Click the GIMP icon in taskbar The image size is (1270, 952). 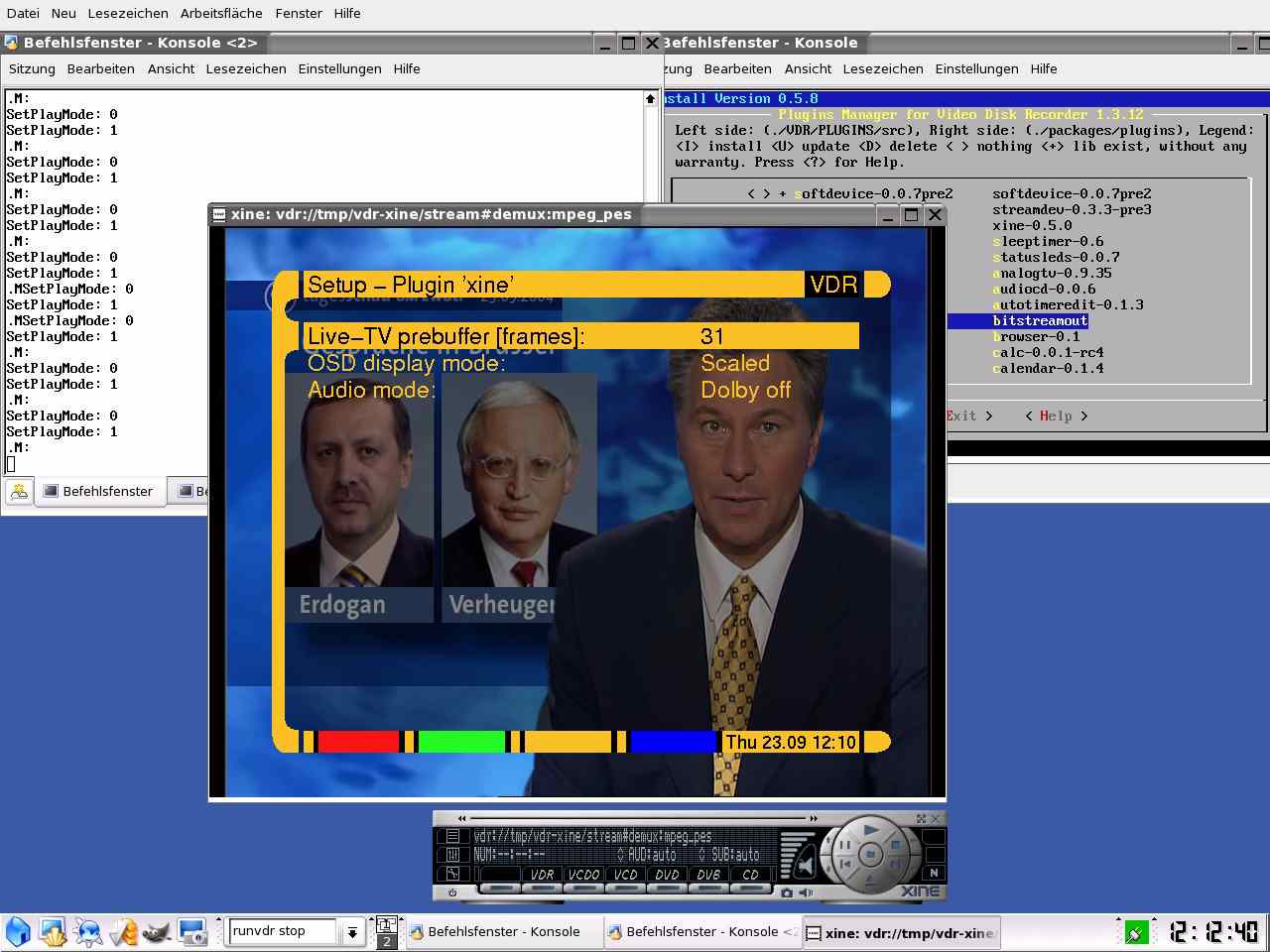tap(157, 932)
